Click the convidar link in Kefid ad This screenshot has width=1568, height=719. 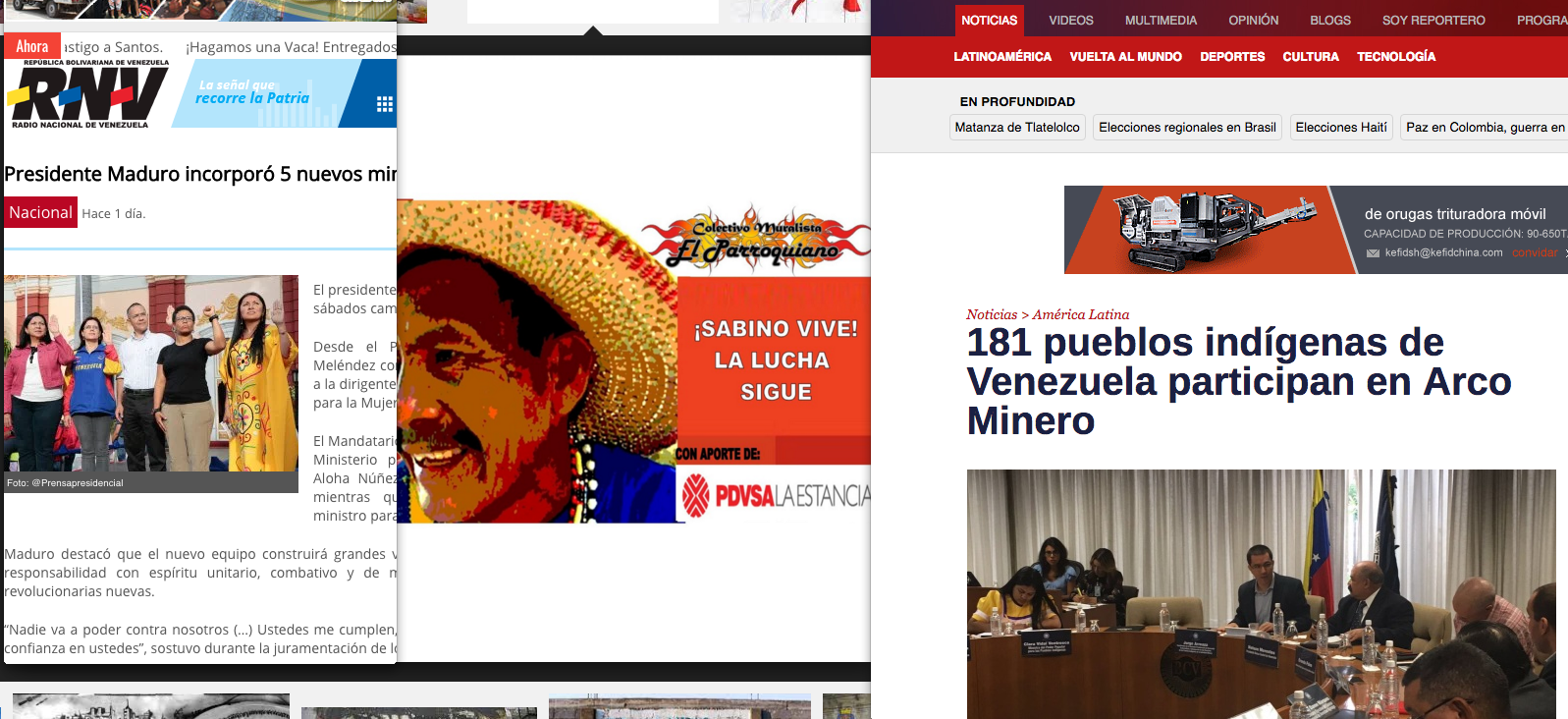[x=1535, y=253]
